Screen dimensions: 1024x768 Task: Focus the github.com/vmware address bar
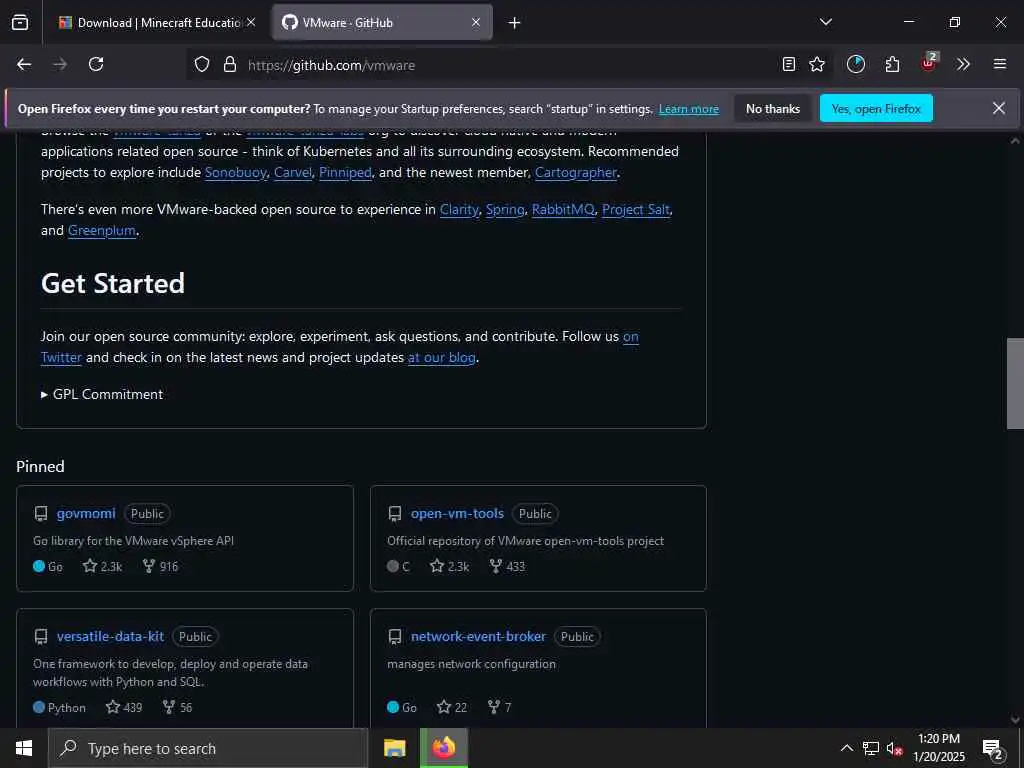point(509,65)
